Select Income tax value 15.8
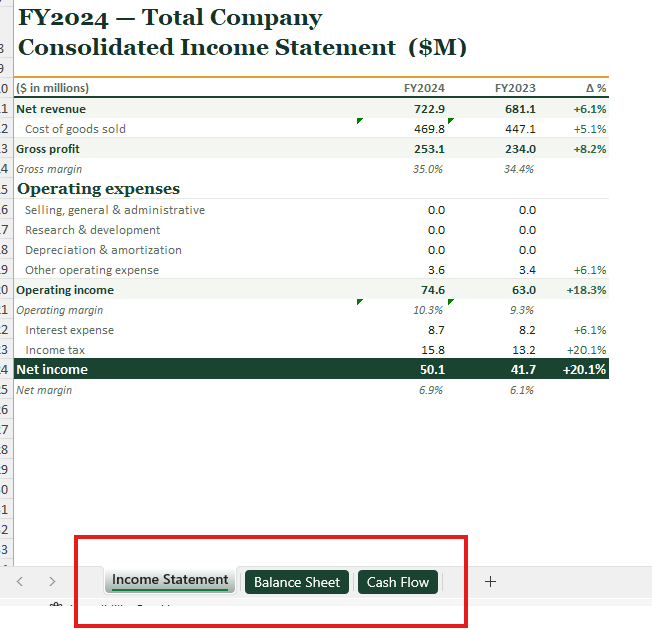Image resolution: width=652 pixels, height=629 pixels. click(432, 350)
